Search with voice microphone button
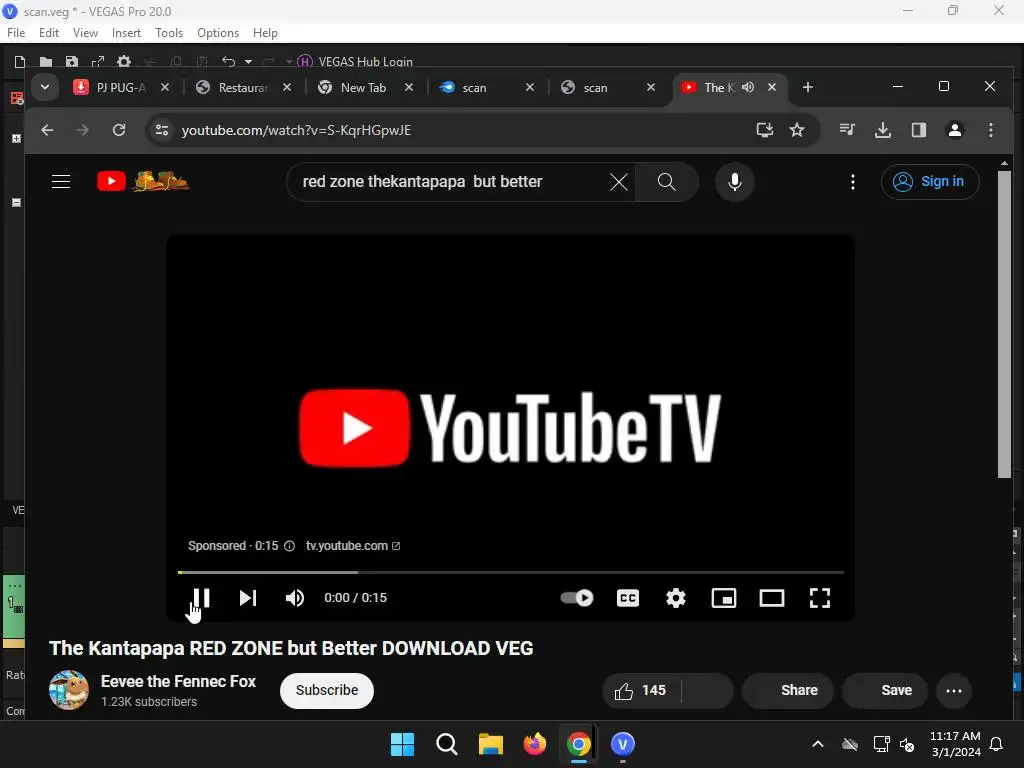The width and height of the screenshot is (1024, 768). (x=735, y=182)
